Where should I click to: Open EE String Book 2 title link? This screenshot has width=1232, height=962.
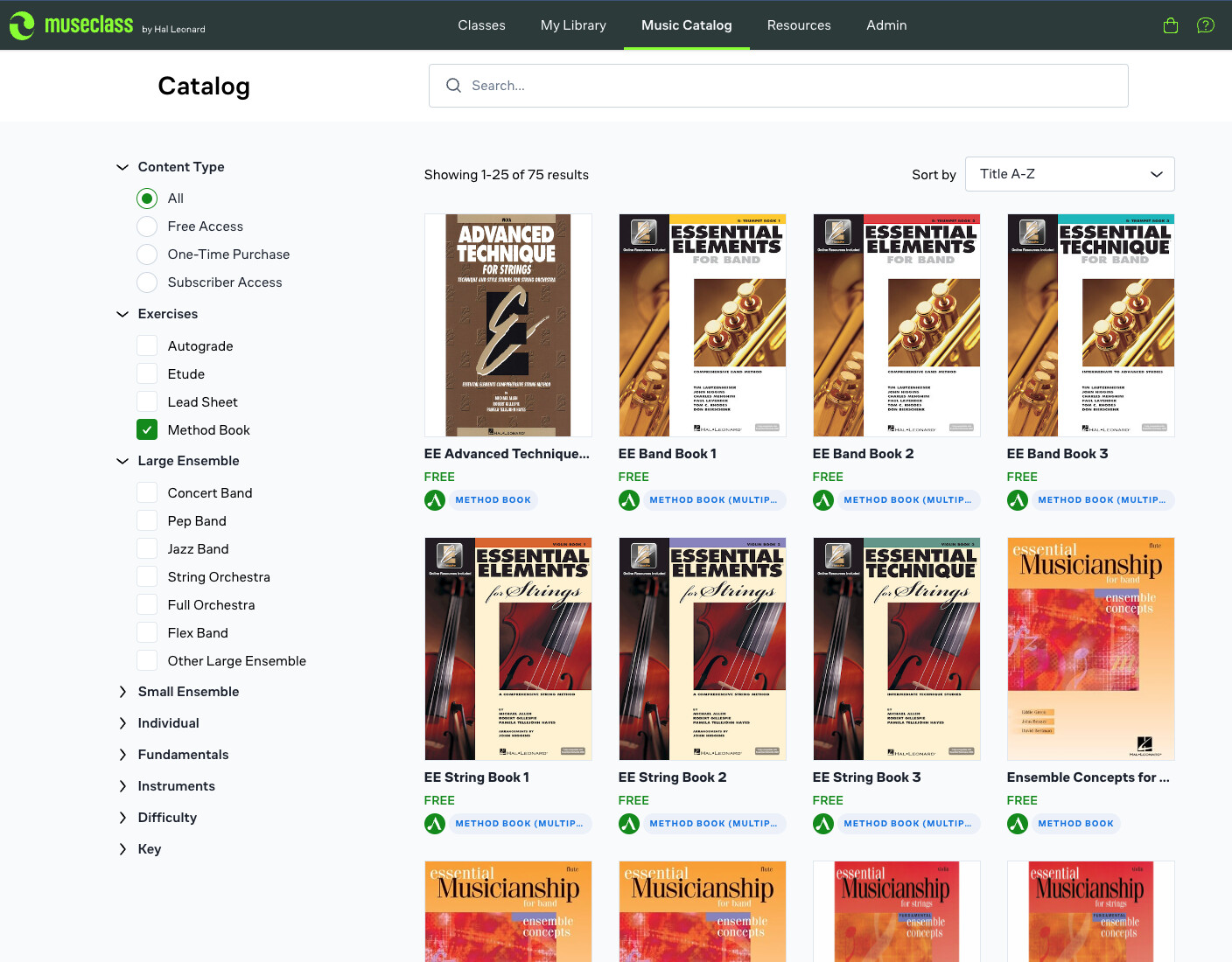pyautogui.click(x=673, y=777)
